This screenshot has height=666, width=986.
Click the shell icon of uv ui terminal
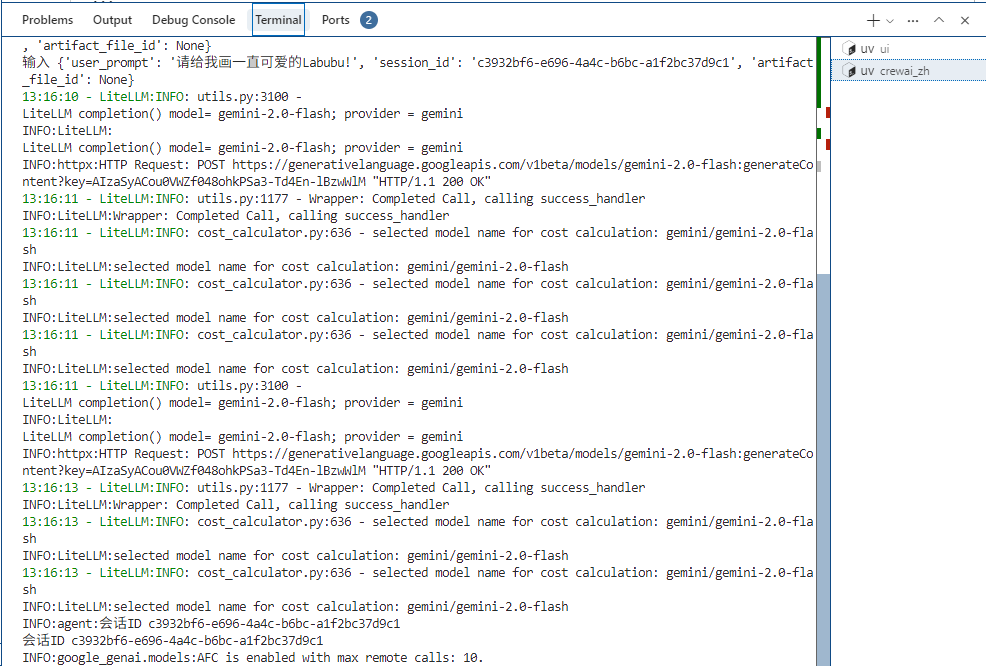pos(850,49)
